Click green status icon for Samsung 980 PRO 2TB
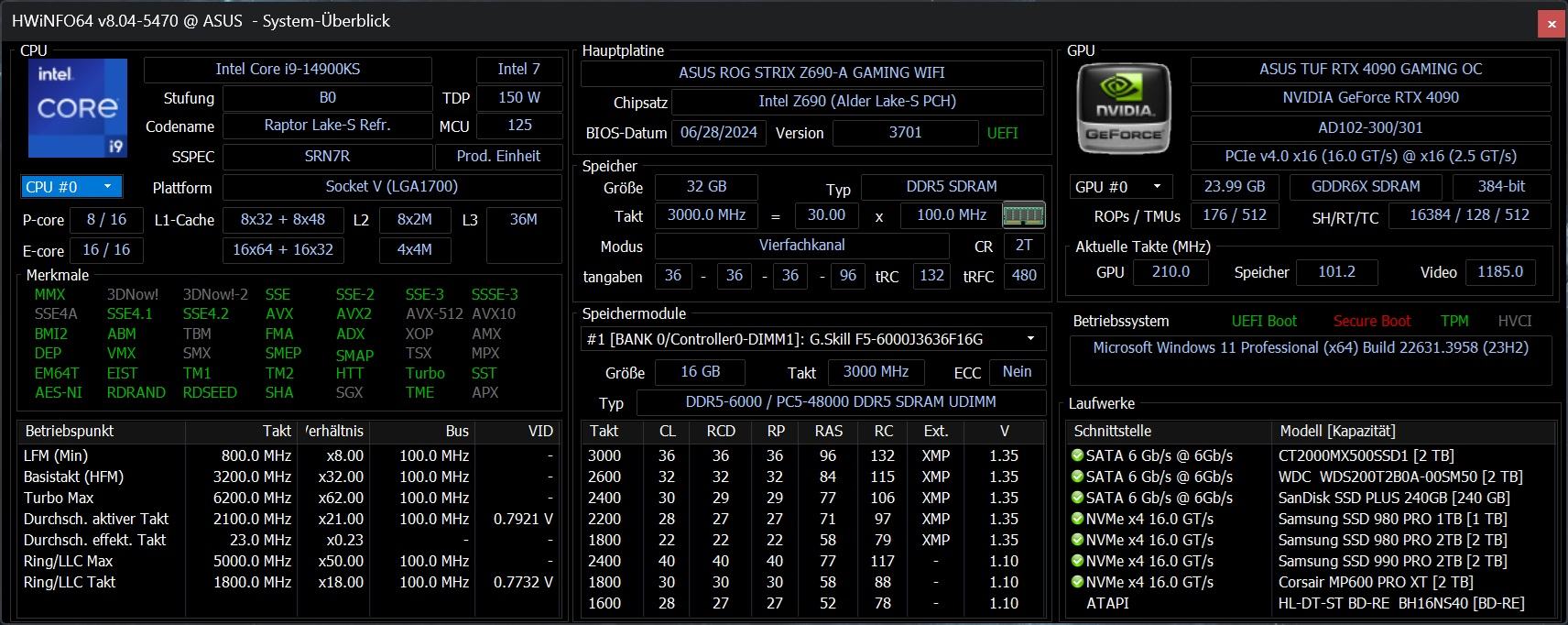The height and width of the screenshot is (625, 1568). click(x=1077, y=540)
